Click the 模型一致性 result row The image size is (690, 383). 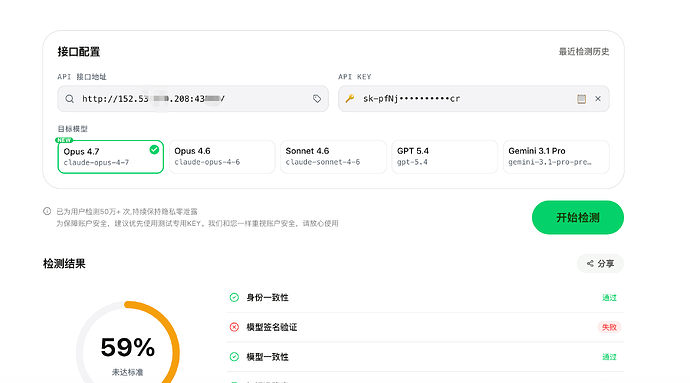426,357
